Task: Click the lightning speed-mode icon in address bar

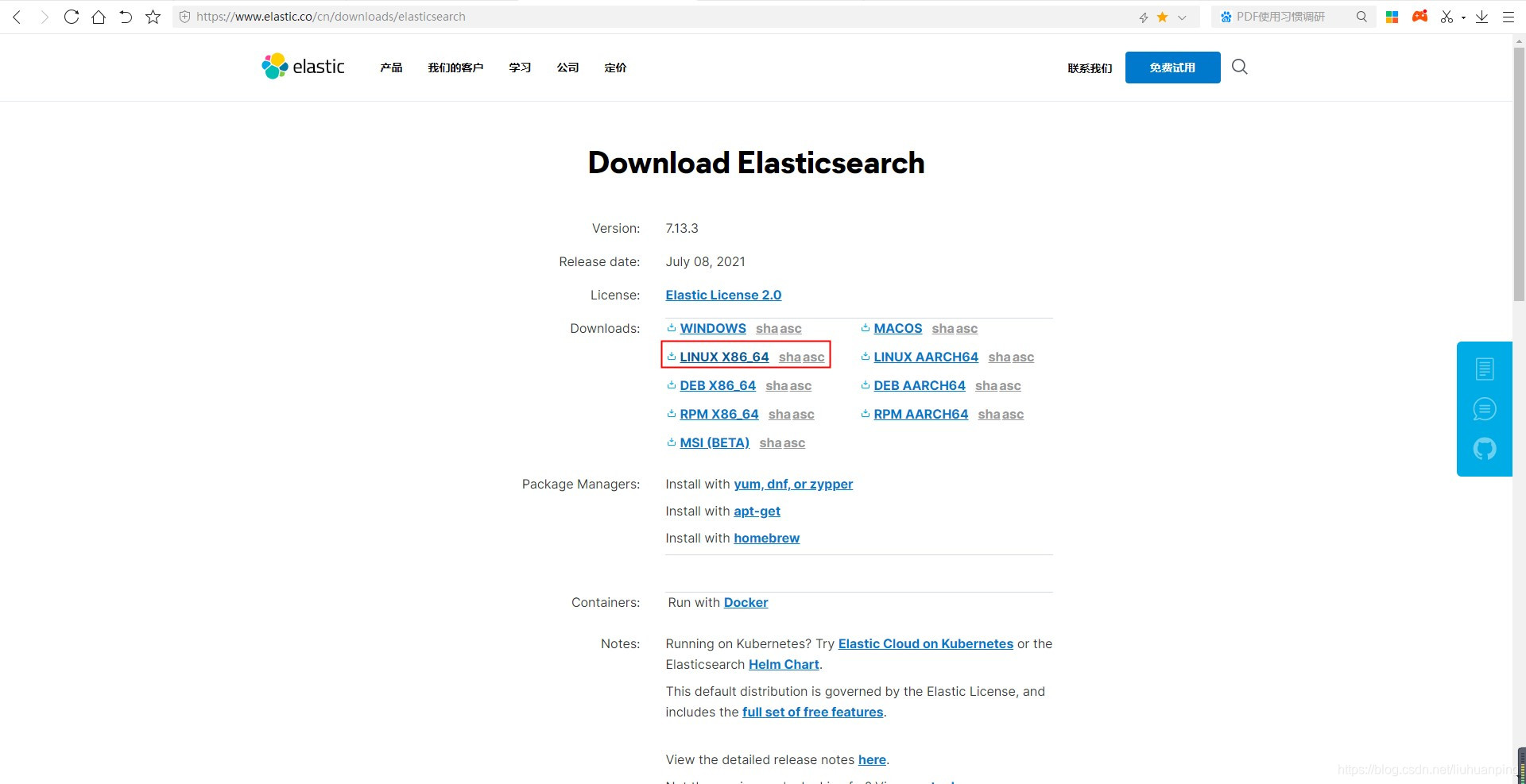Action: click(x=1144, y=17)
